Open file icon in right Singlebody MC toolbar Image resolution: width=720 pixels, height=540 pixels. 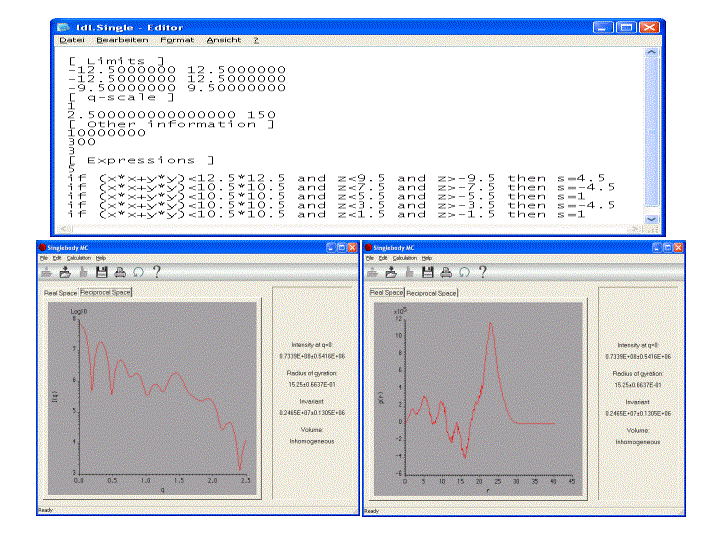coord(391,272)
